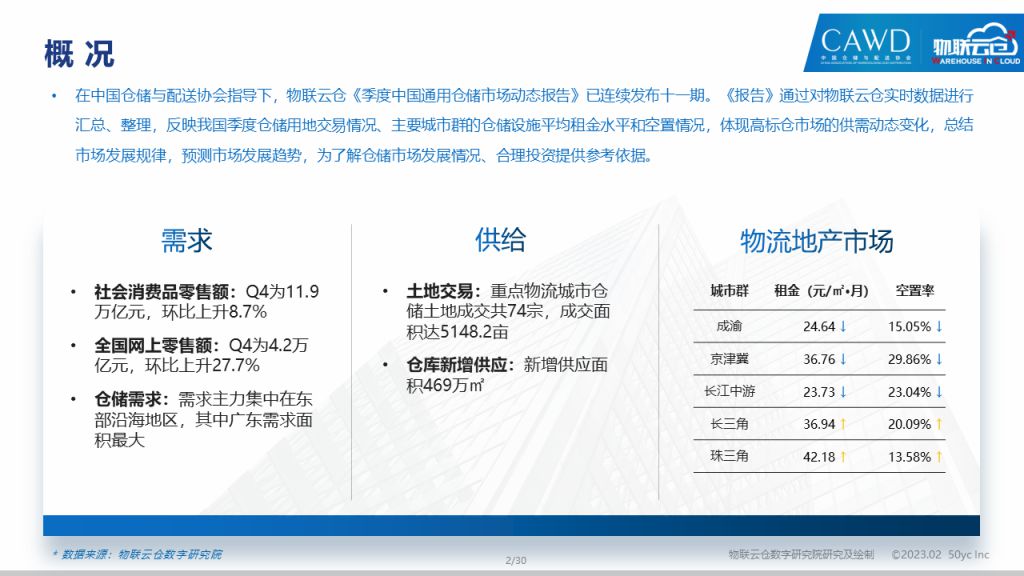Click the rent value 42.18

click(x=819, y=457)
